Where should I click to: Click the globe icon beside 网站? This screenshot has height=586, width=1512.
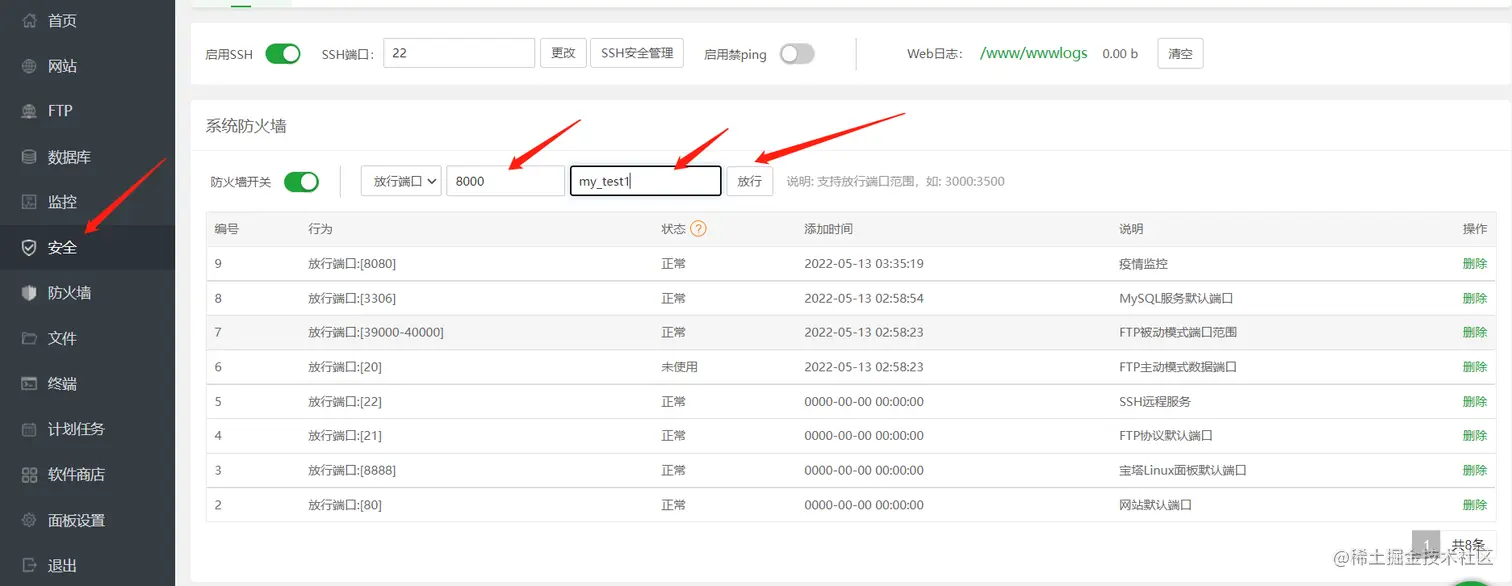point(29,66)
